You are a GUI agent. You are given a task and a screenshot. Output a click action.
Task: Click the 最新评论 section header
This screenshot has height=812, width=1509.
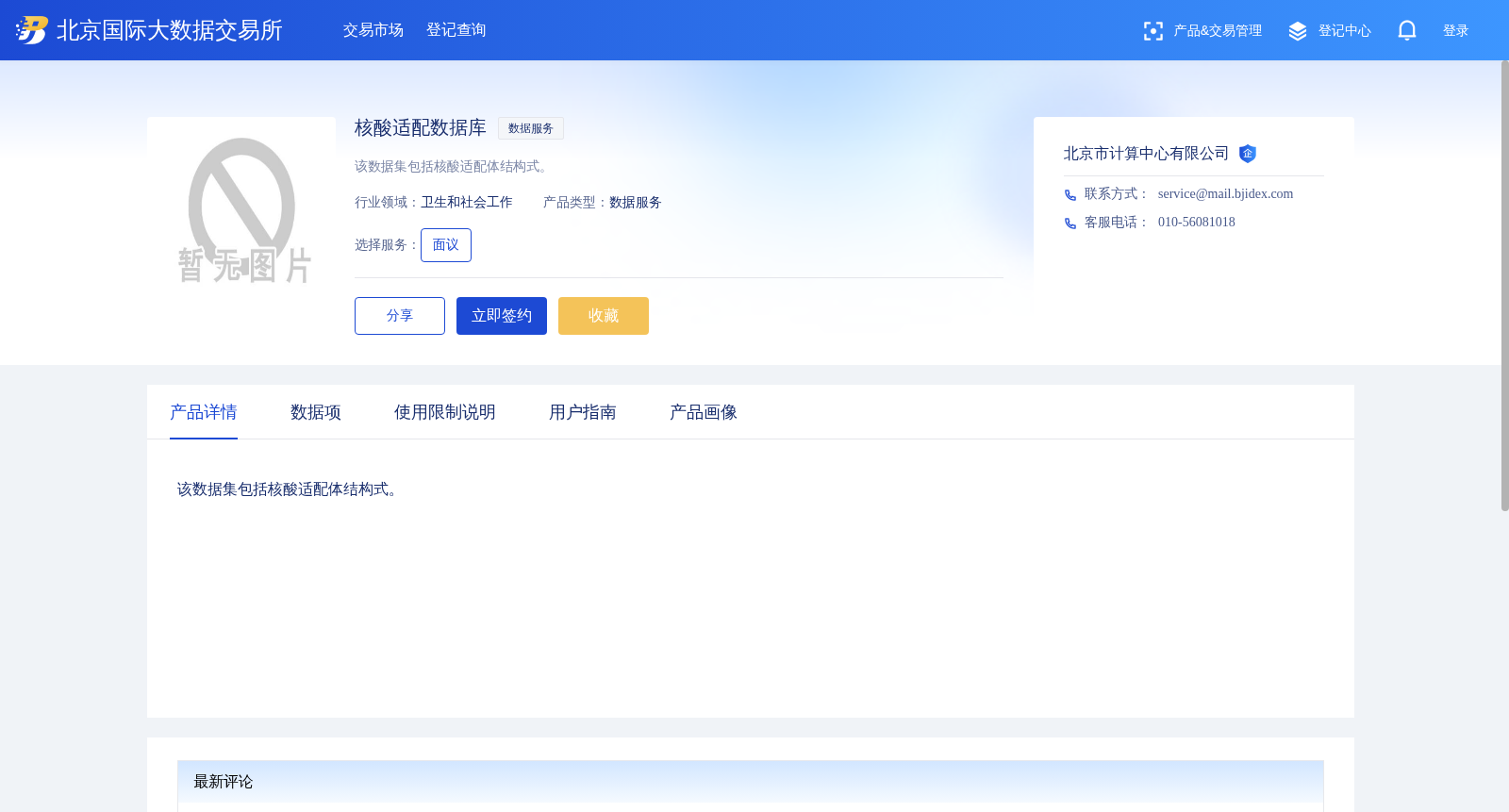(x=751, y=782)
